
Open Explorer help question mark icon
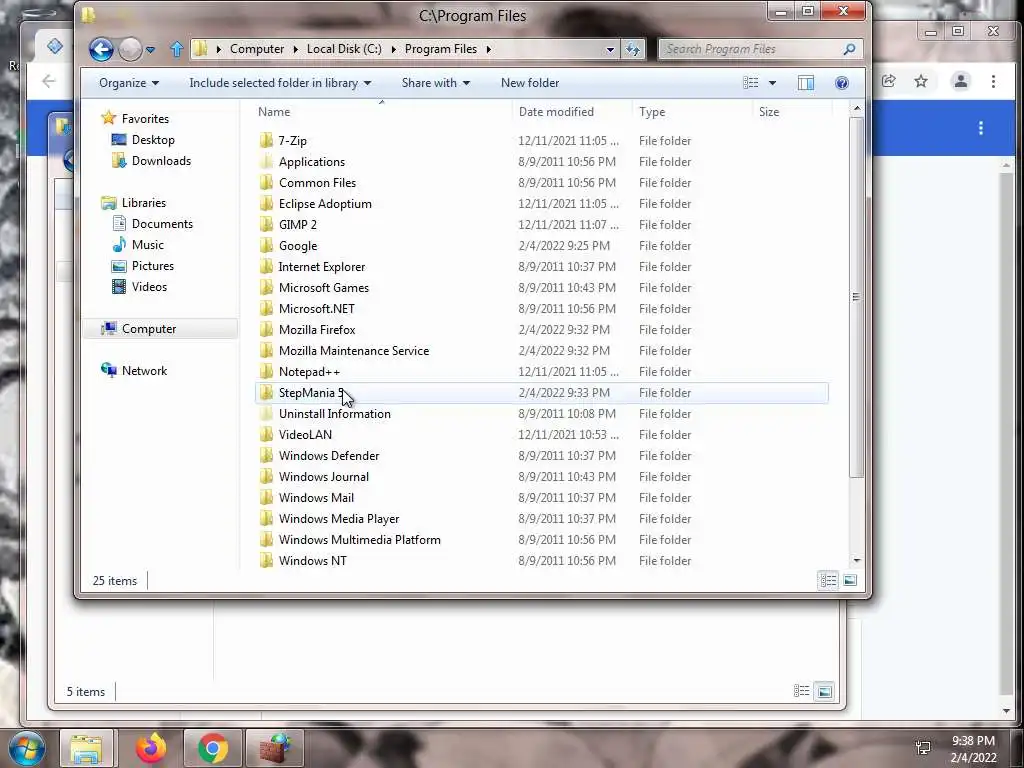(842, 83)
